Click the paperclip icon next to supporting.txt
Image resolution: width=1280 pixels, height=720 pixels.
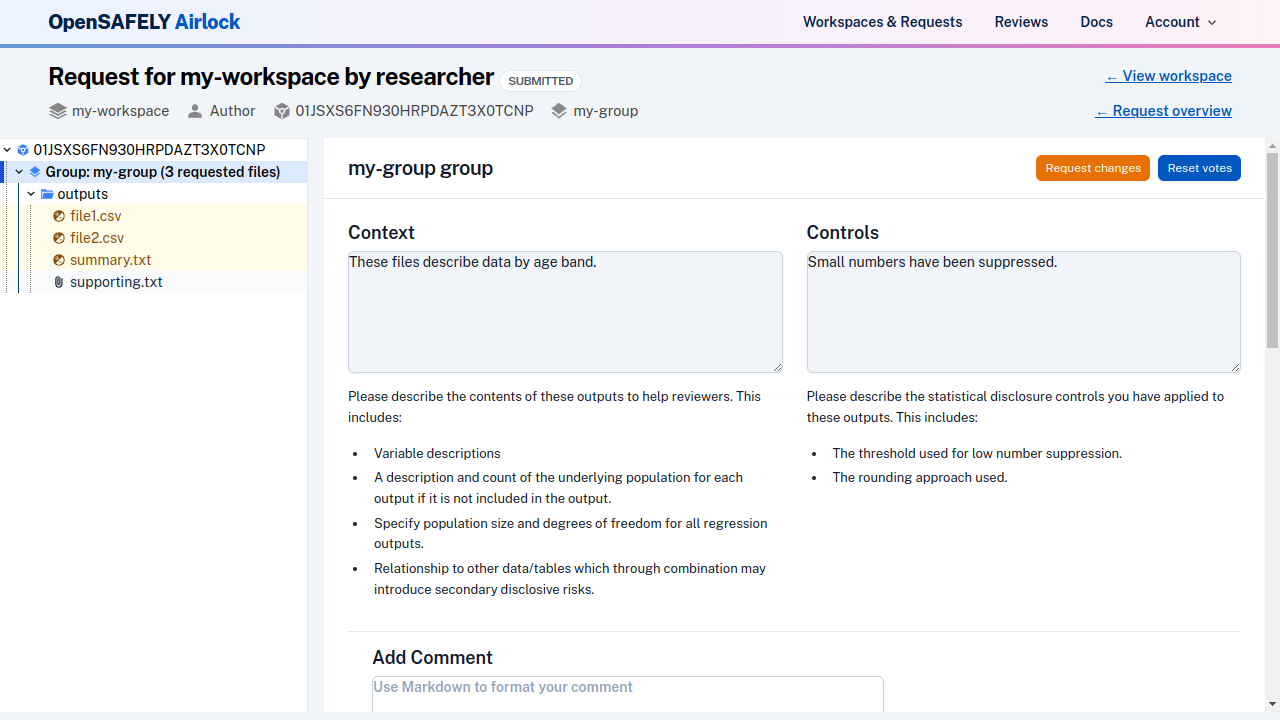58,282
